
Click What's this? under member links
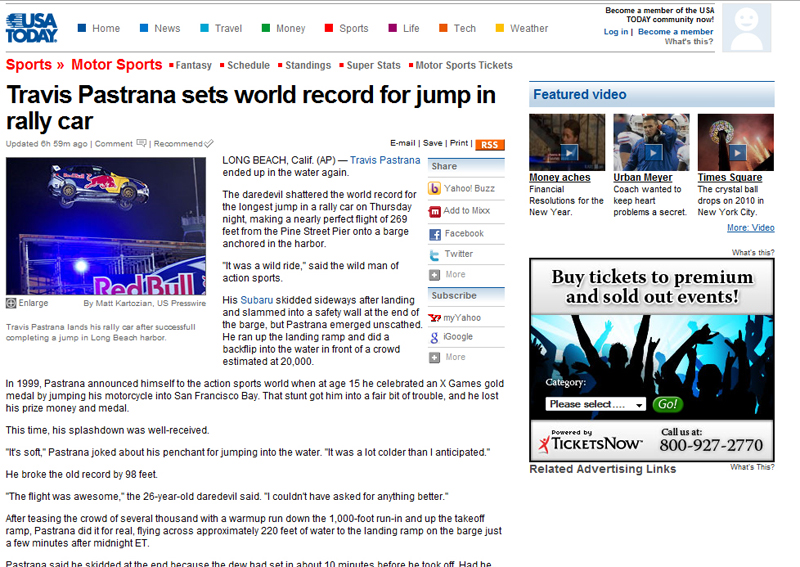[689, 42]
